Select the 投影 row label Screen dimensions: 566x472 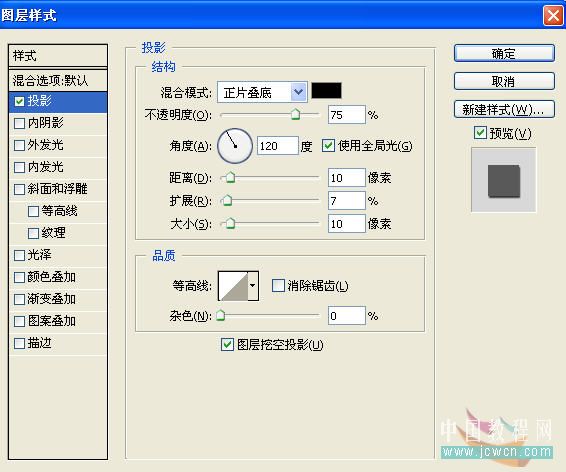pyautogui.click(x=39, y=101)
